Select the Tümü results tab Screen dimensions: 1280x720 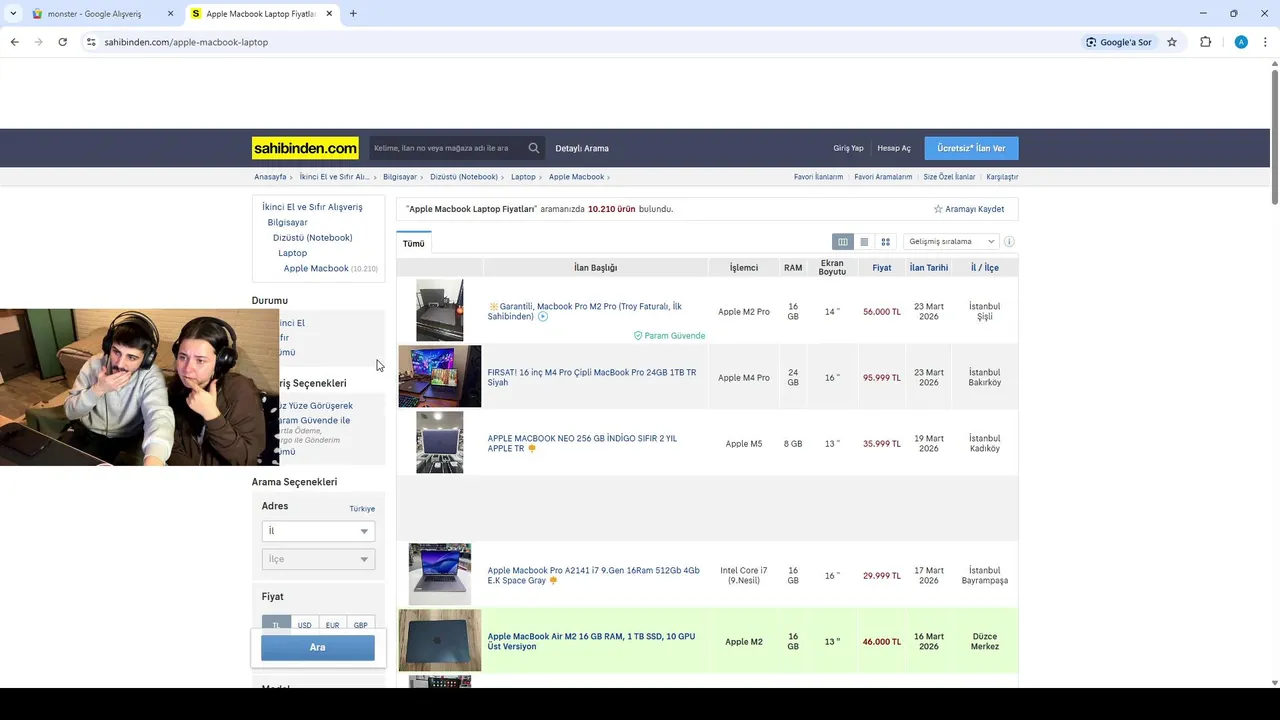(x=414, y=244)
